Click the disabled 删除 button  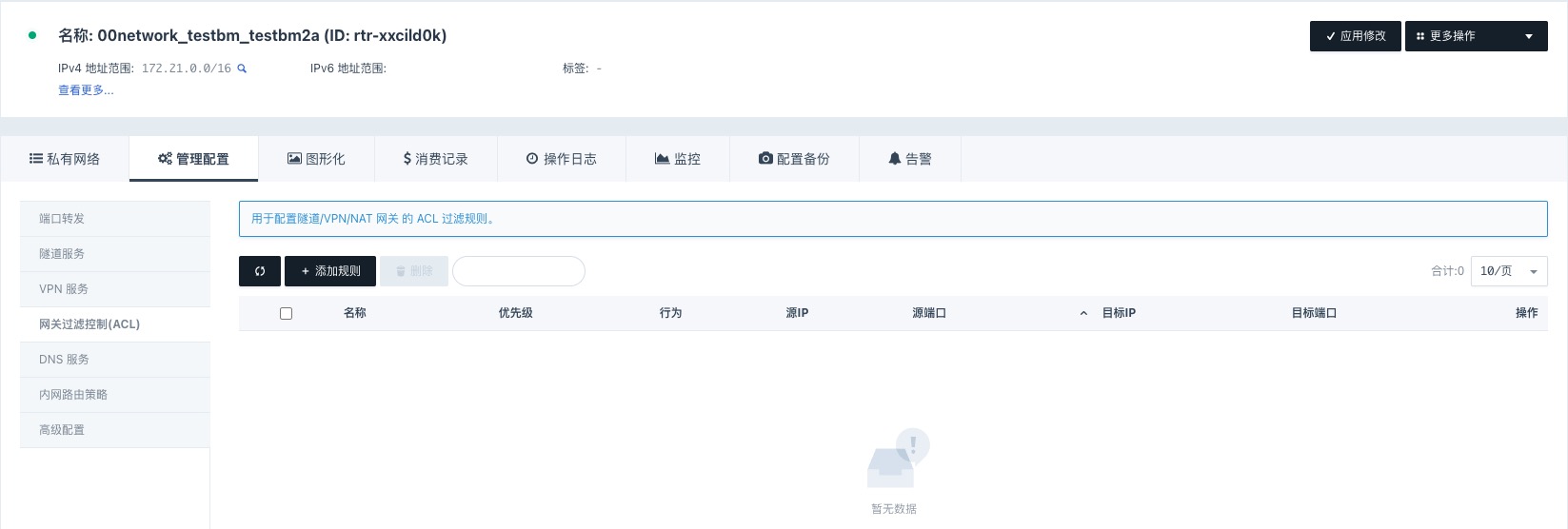coord(414,271)
